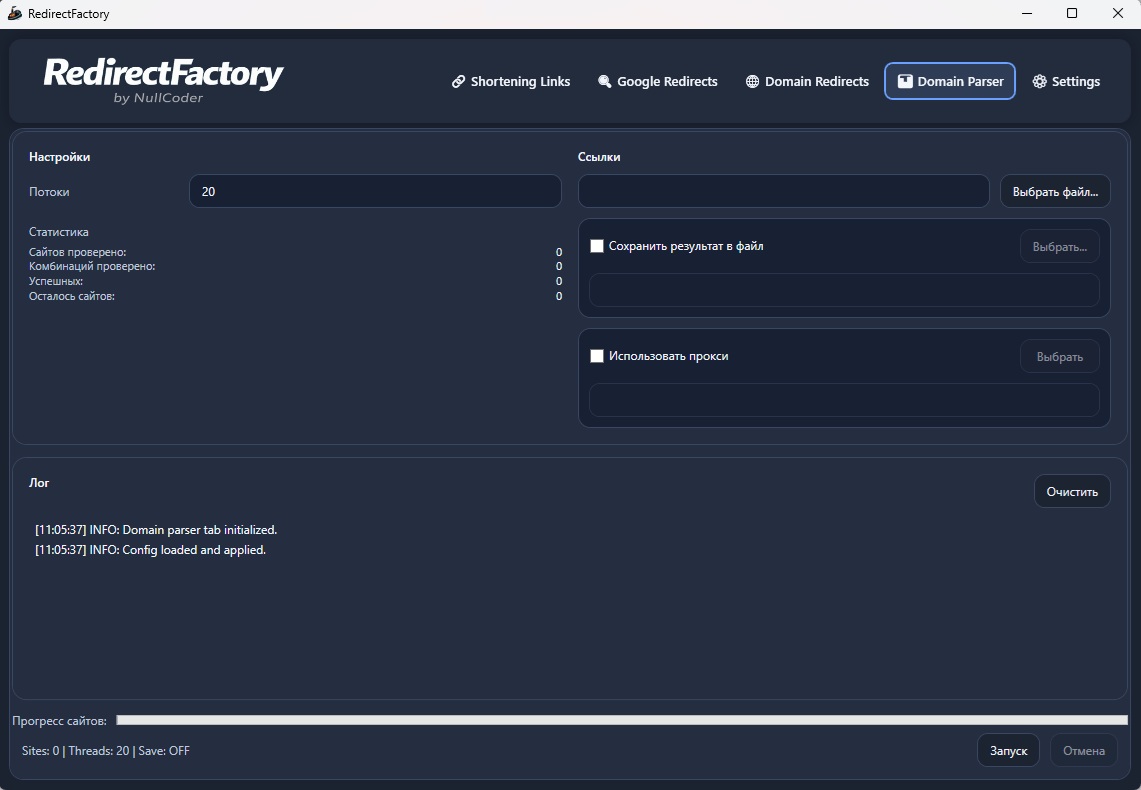Click the Выбрать файл... button

(1055, 191)
